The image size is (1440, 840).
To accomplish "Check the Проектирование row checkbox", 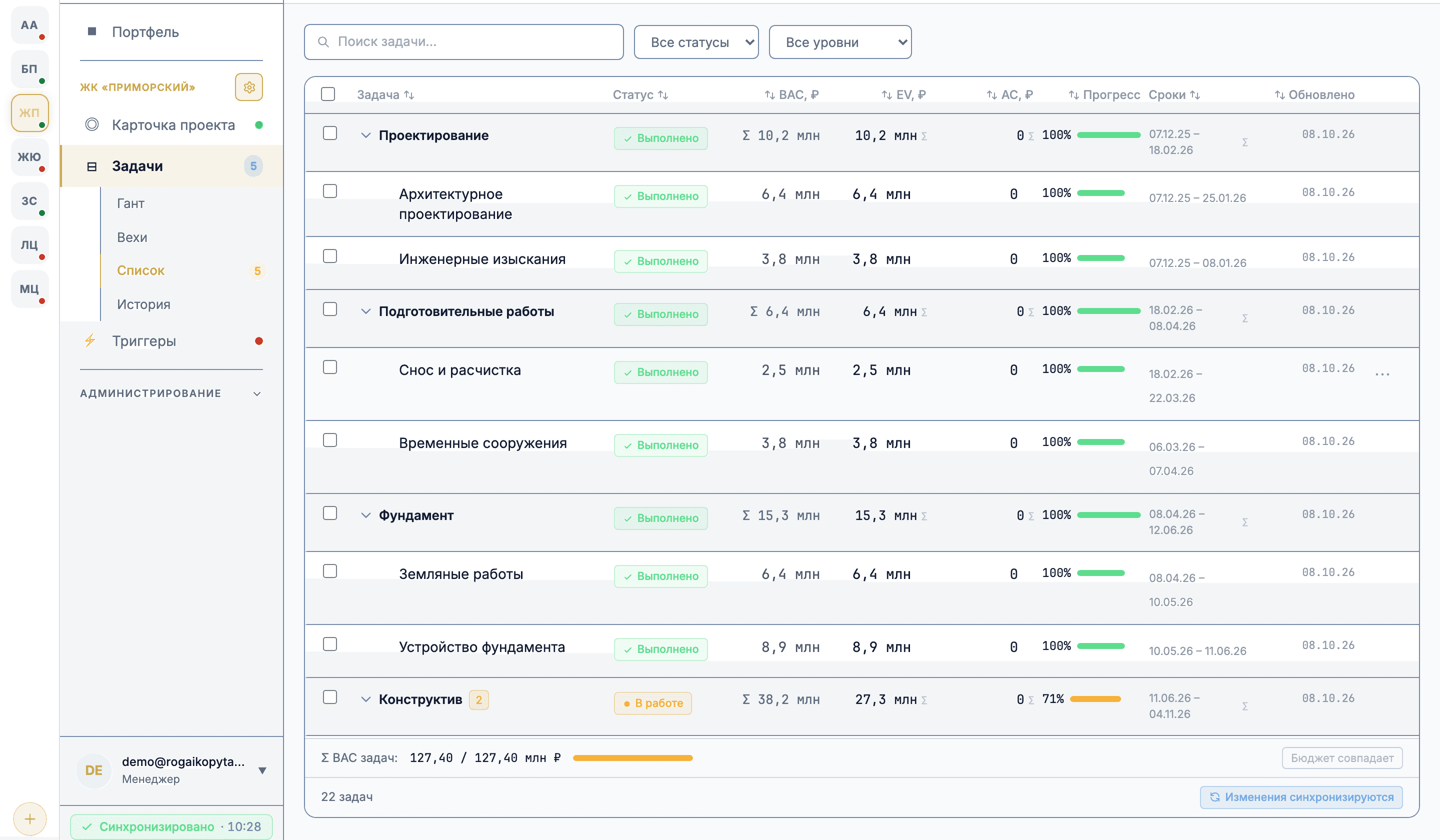I will click(x=329, y=133).
